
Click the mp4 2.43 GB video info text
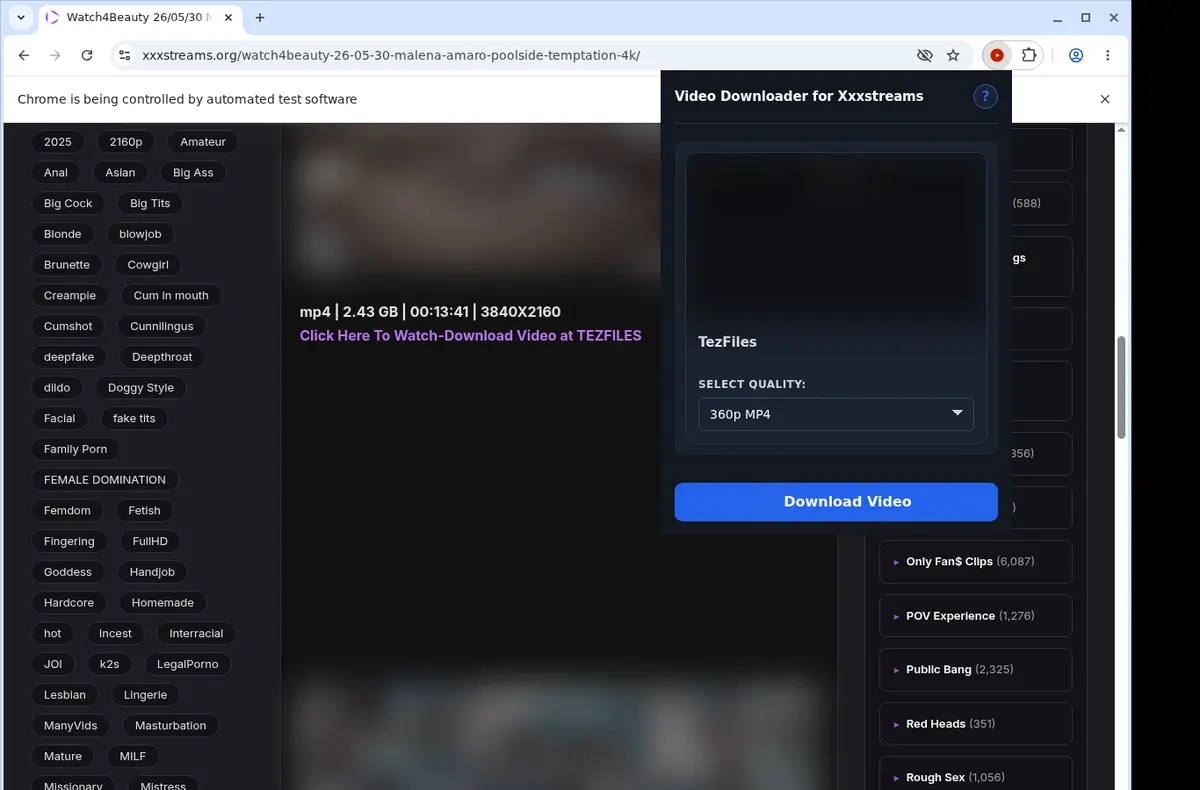coord(430,312)
